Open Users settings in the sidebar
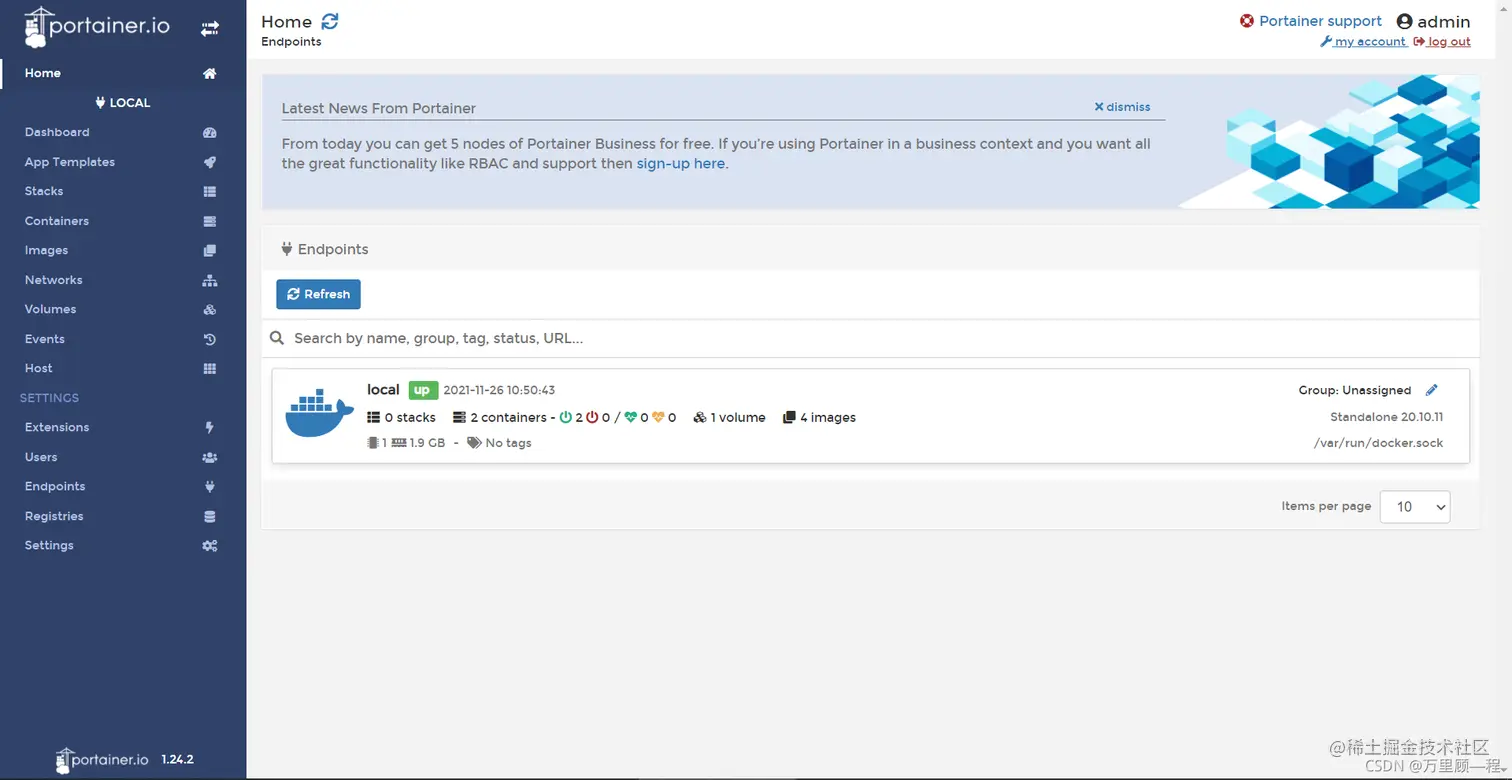Viewport: 1512px width, 780px height. 41,457
